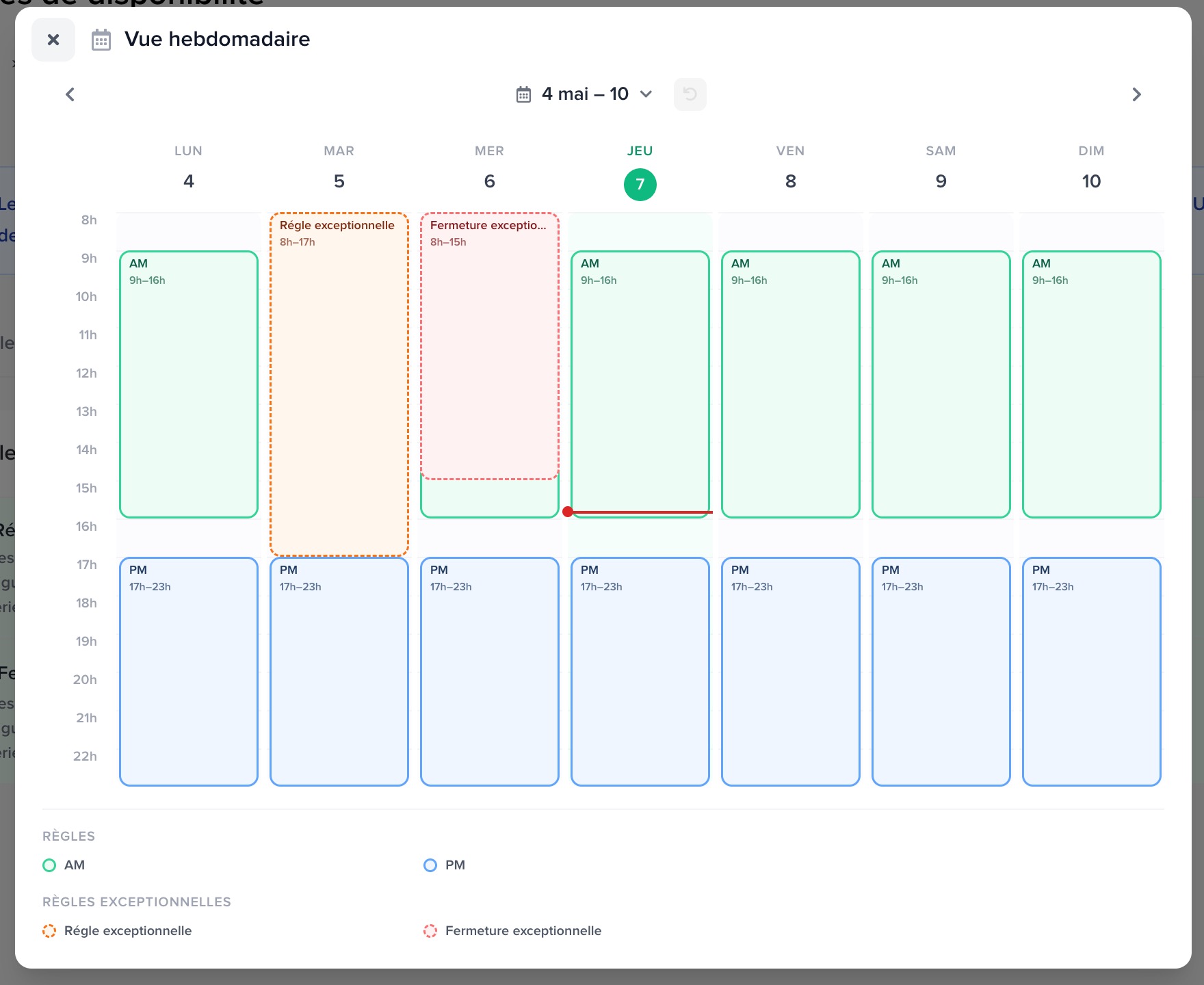Open Sunday's PM 17h–23h block
This screenshot has height=985, width=1204.
click(x=1092, y=672)
